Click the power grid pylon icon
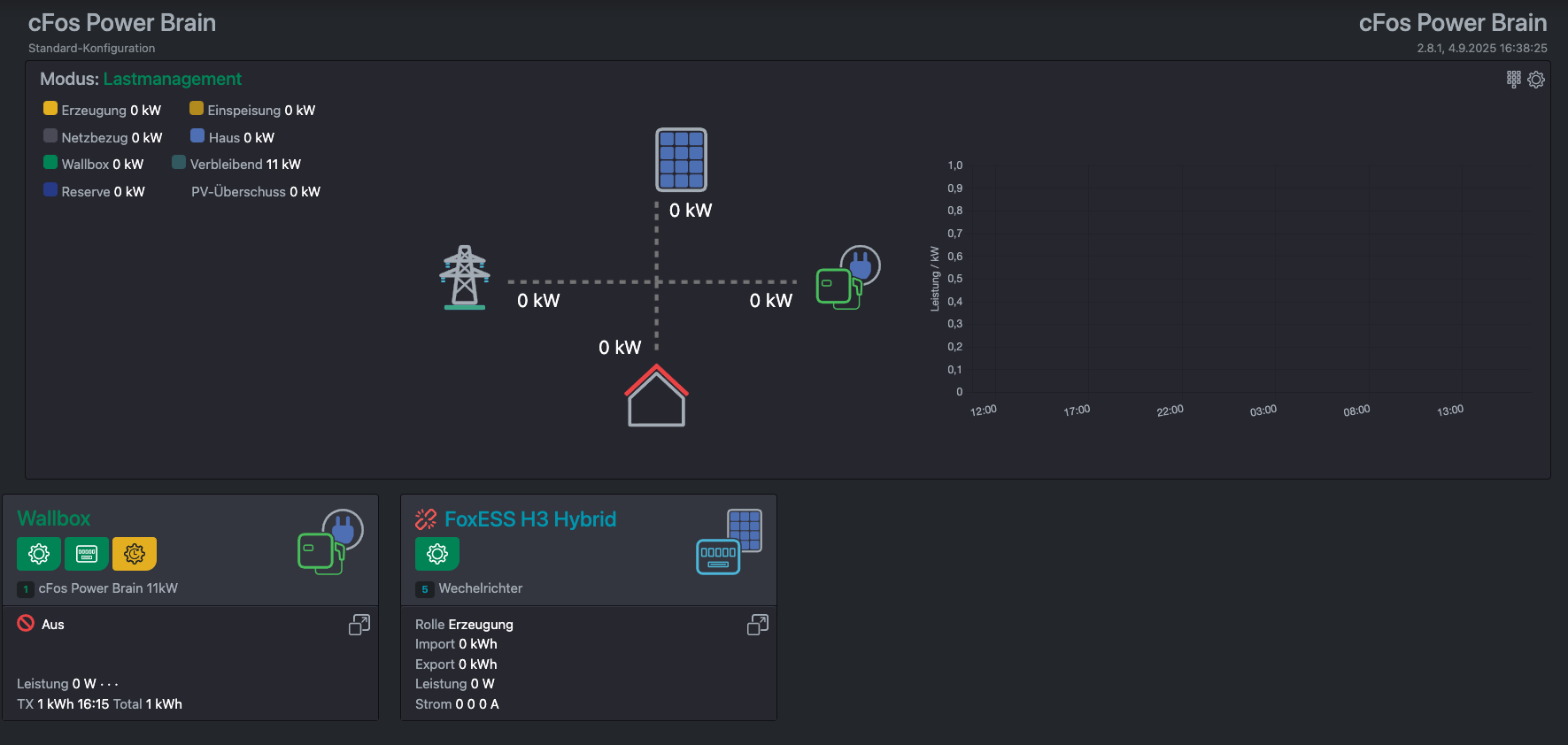1568x745 pixels. pos(465,277)
